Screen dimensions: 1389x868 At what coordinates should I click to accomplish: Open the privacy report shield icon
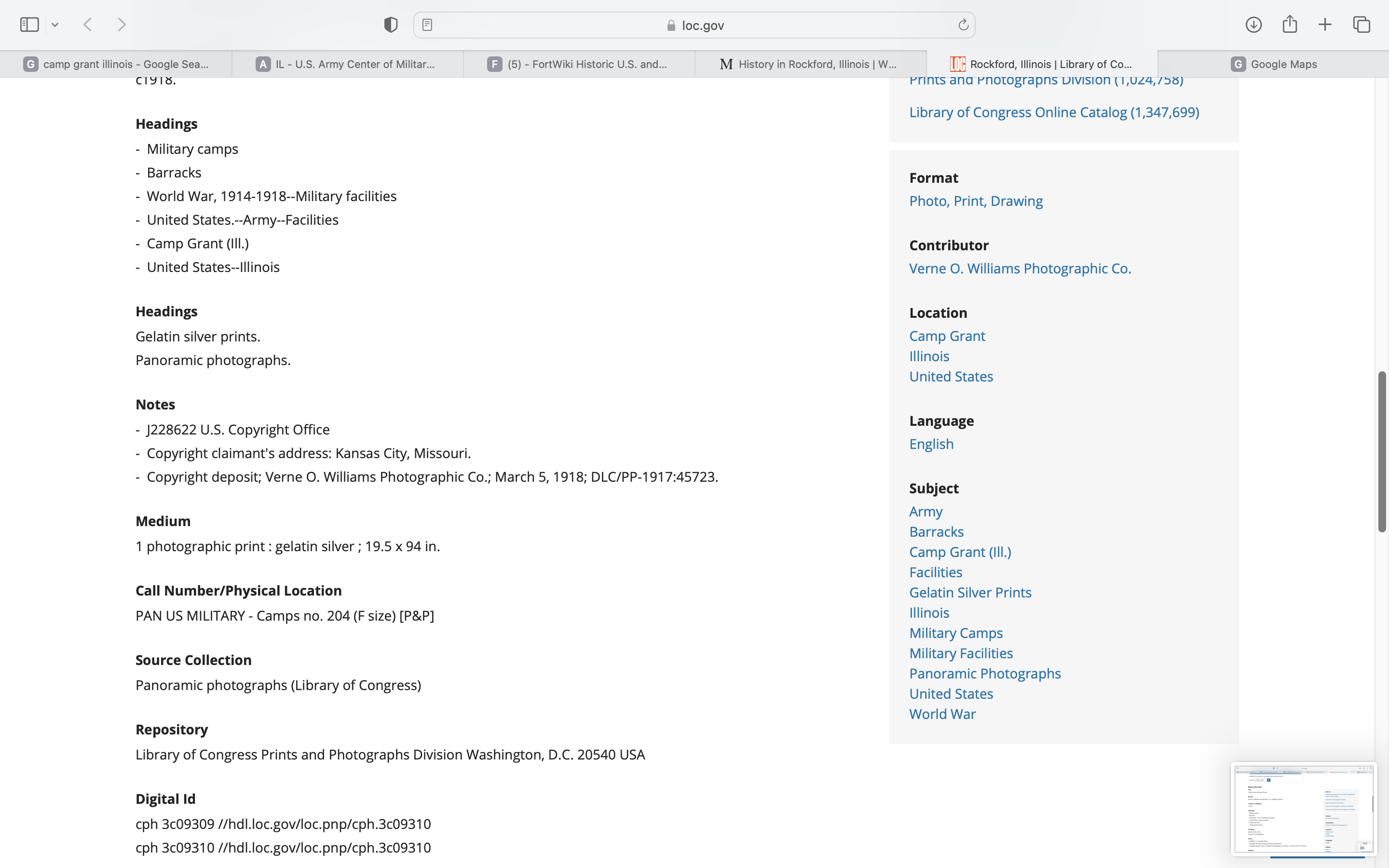(x=391, y=25)
